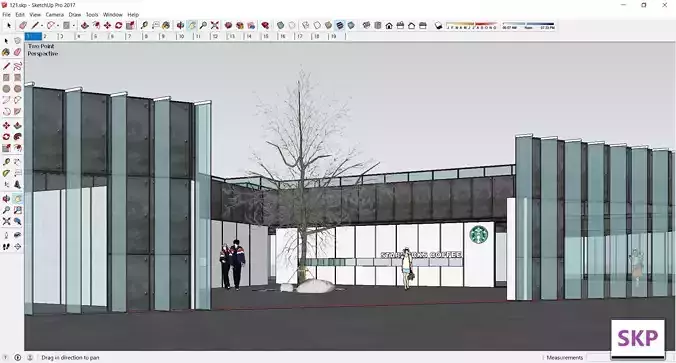
Task: Select the Eraser tool in the top toolbar
Action: click(23, 25)
